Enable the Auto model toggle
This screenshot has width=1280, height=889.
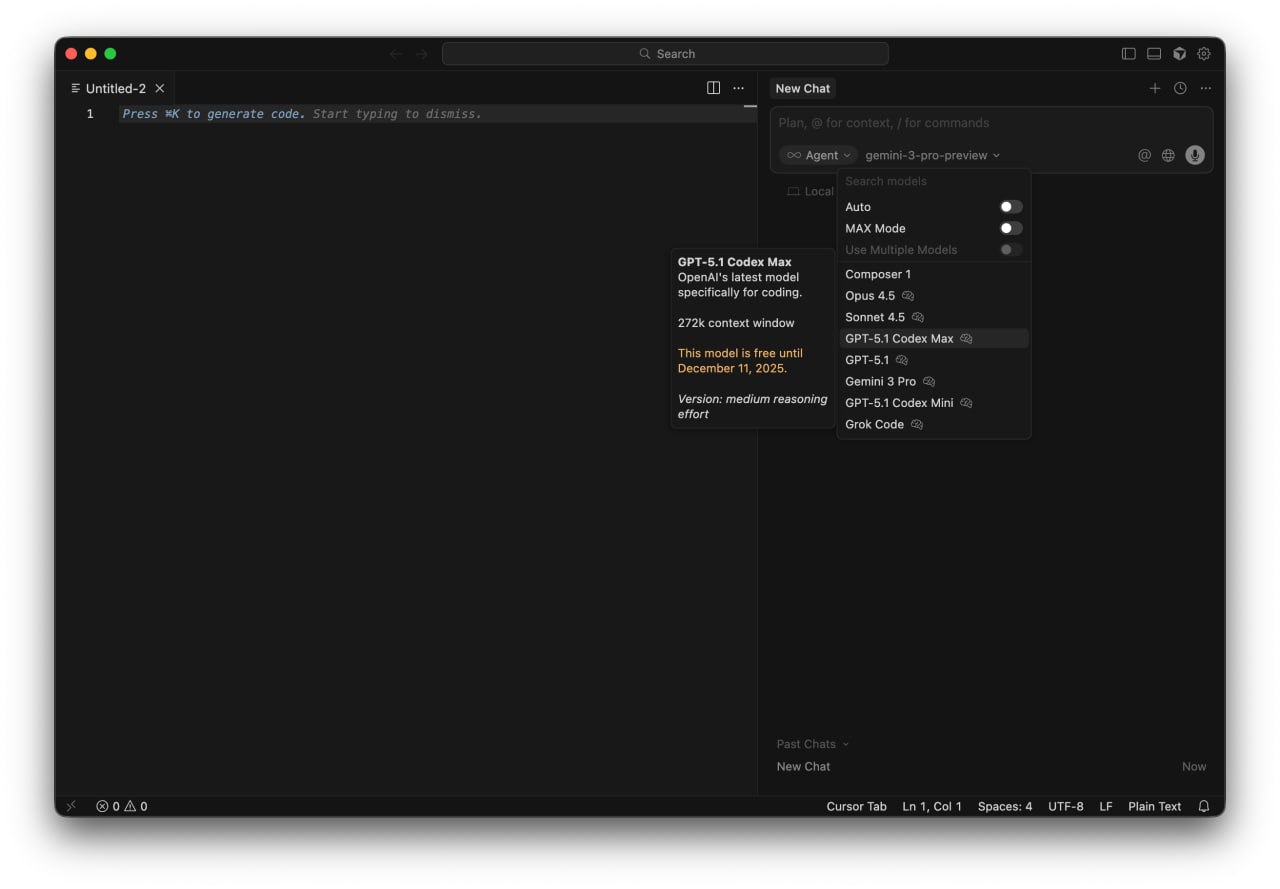tap(1010, 206)
